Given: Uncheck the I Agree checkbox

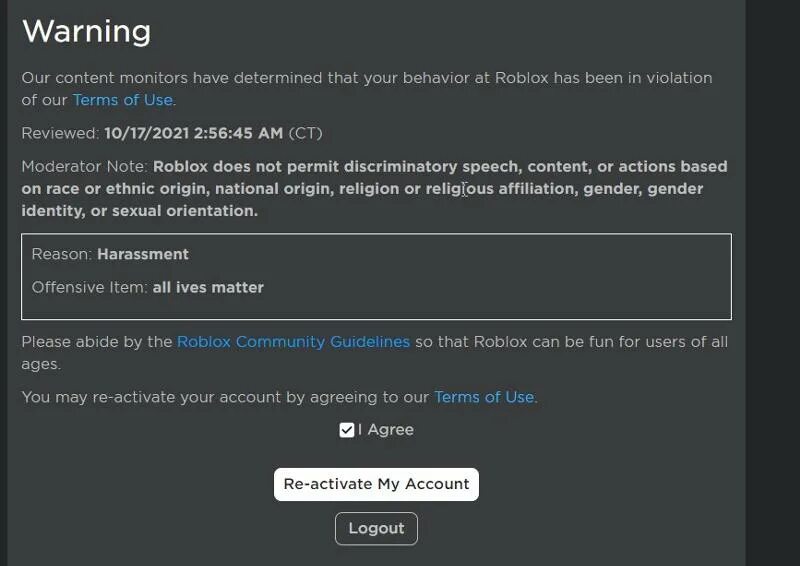Looking at the screenshot, I should 346,430.
